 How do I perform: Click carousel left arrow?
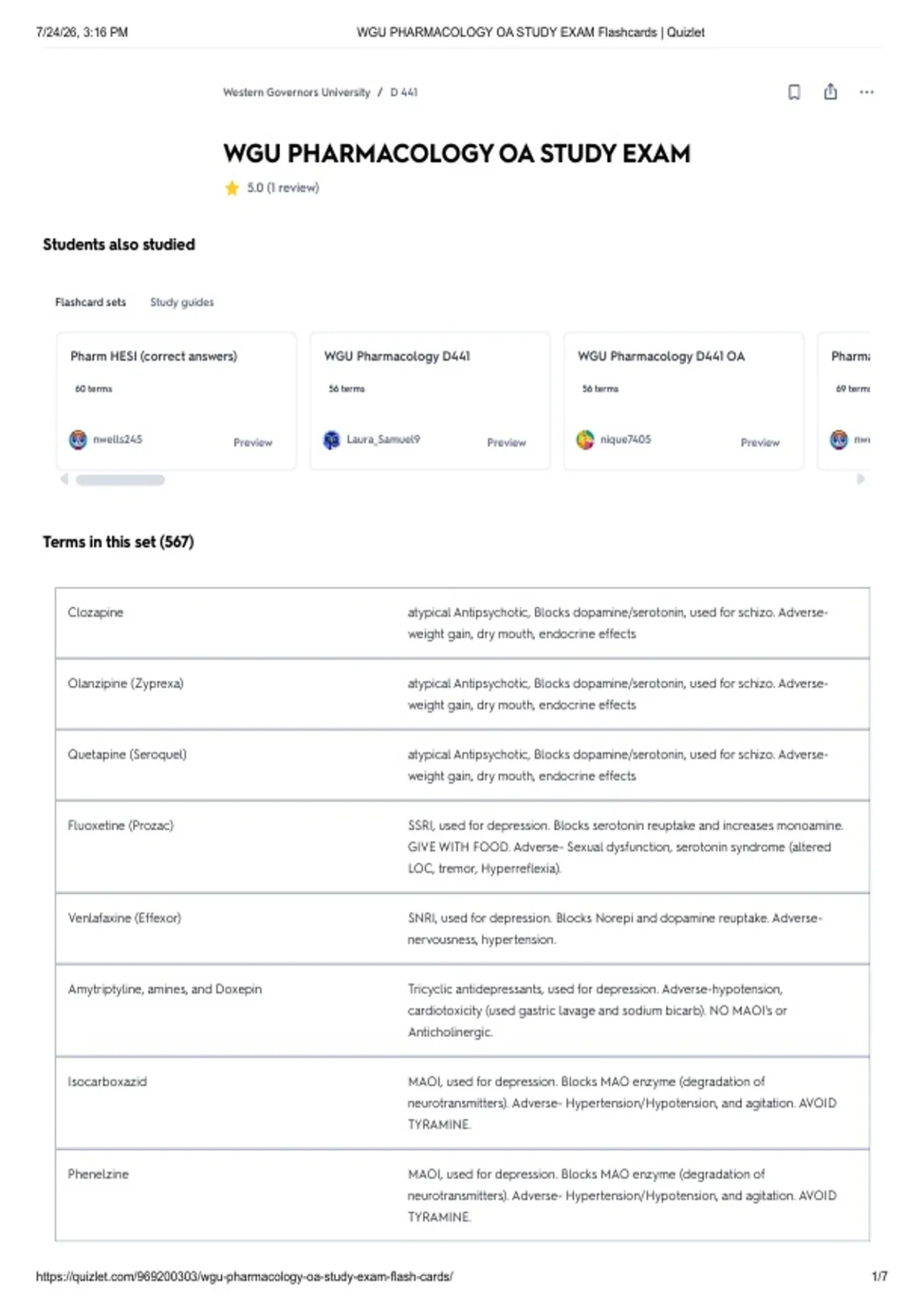click(x=65, y=479)
